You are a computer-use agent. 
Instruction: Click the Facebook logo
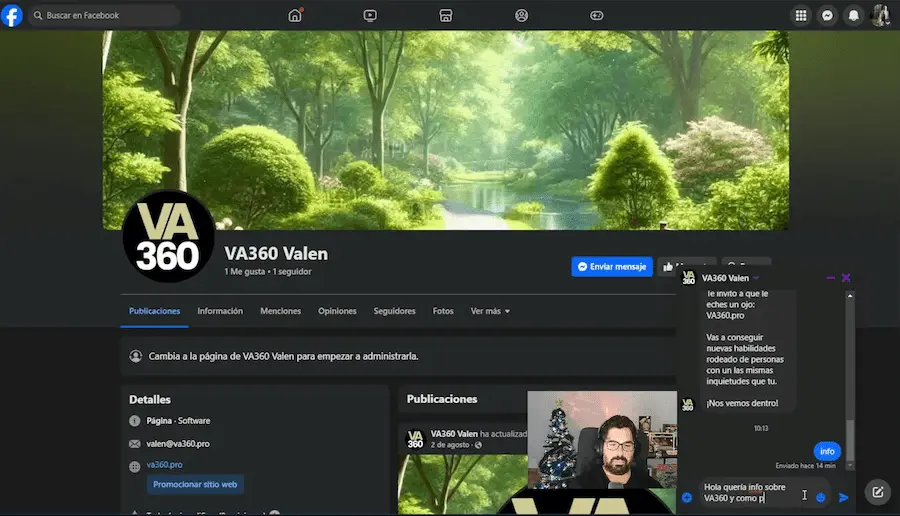(x=12, y=15)
